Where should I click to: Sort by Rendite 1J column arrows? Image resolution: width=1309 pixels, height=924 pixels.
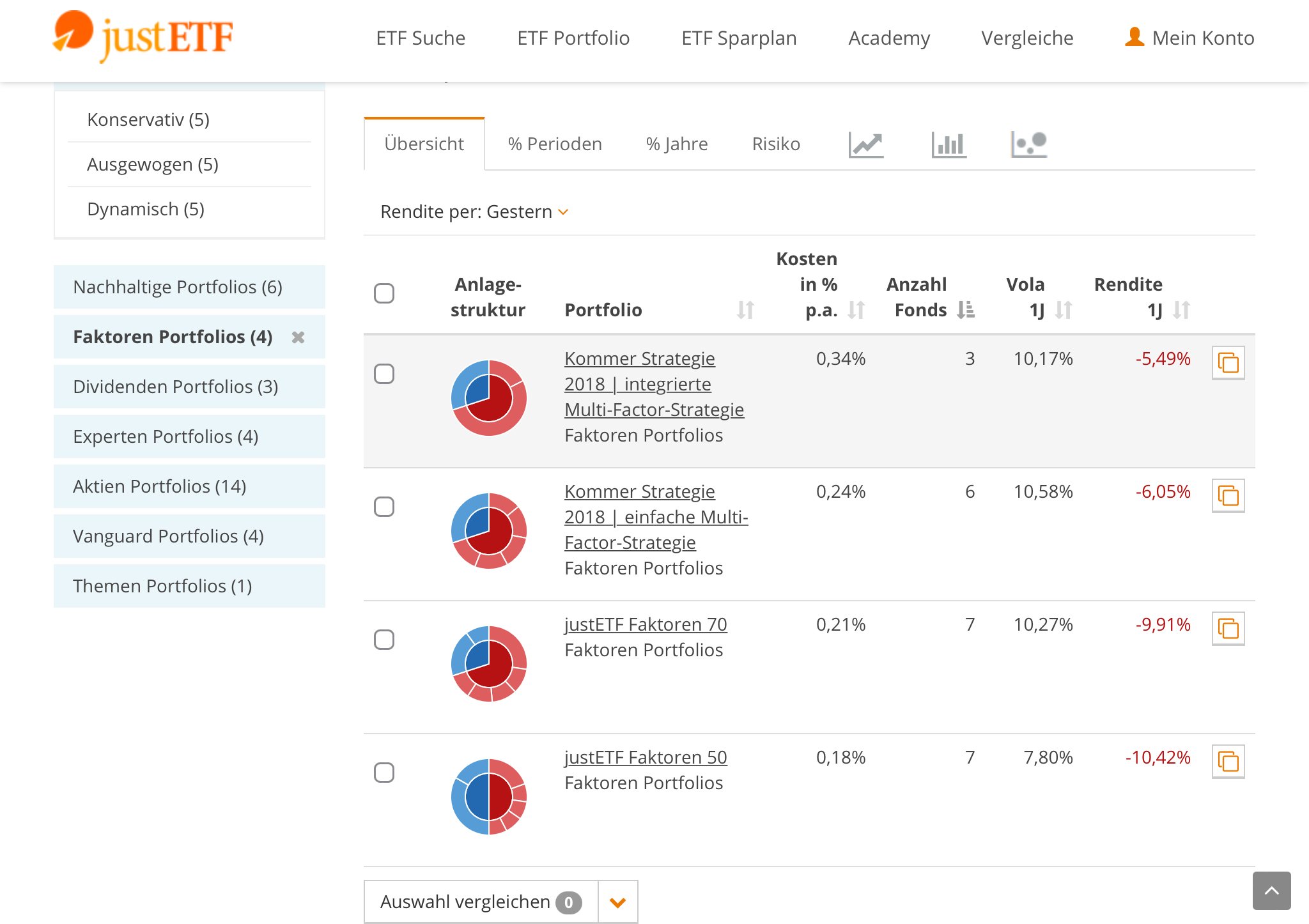[x=1181, y=311]
